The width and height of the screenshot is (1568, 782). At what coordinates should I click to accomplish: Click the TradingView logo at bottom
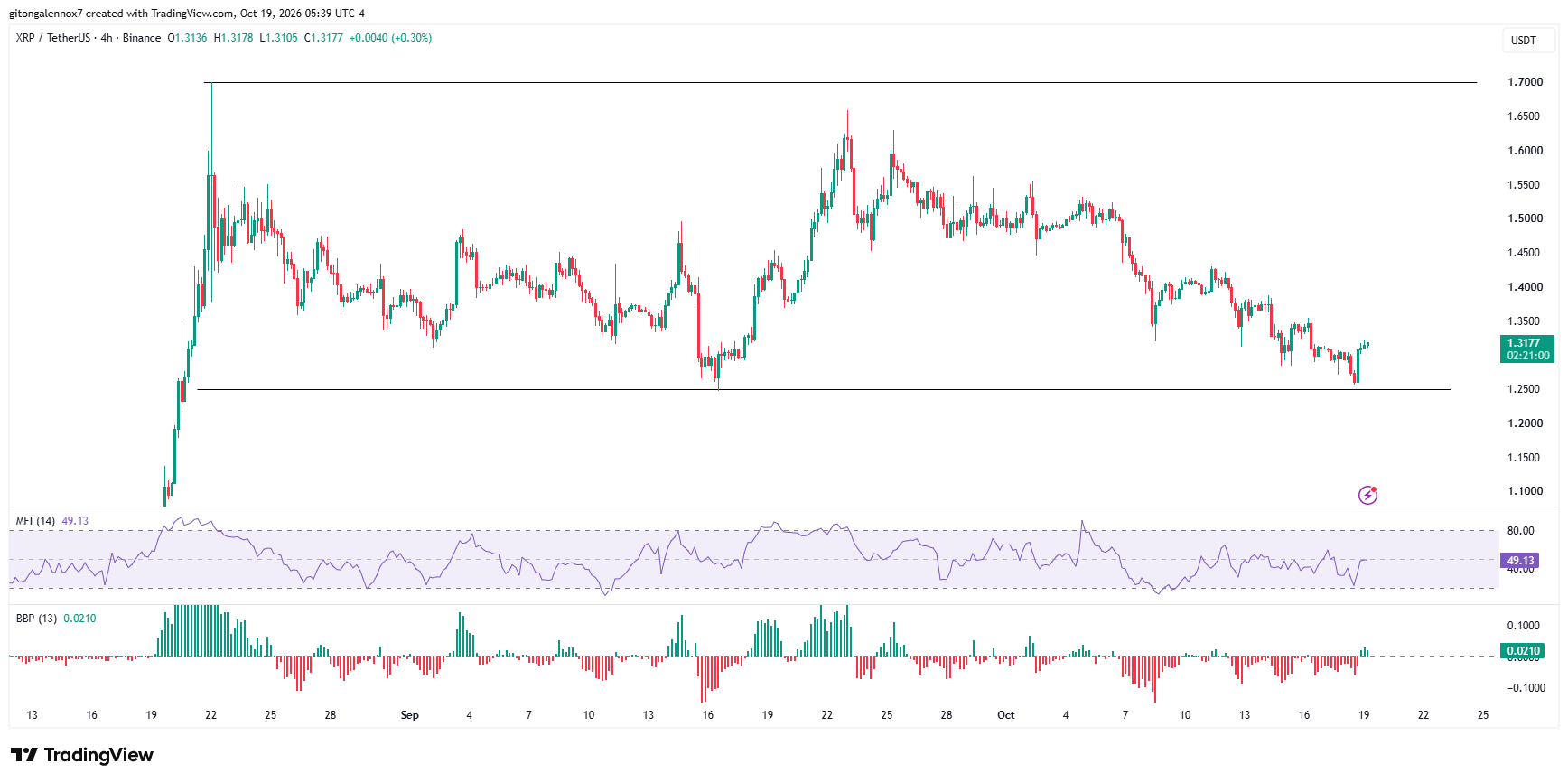tap(82, 755)
